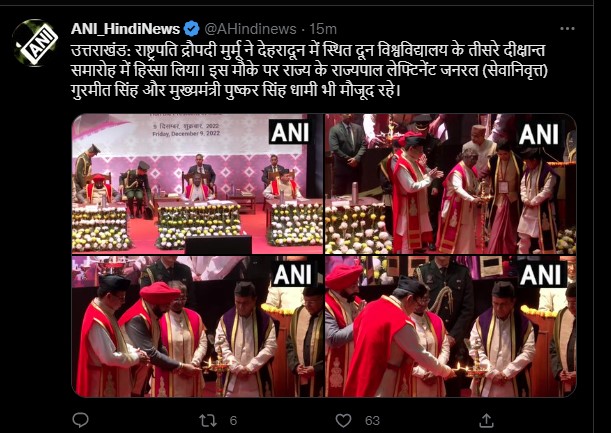Click the ANI watermark in top-right photo

pyautogui.click(x=539, y=134)
